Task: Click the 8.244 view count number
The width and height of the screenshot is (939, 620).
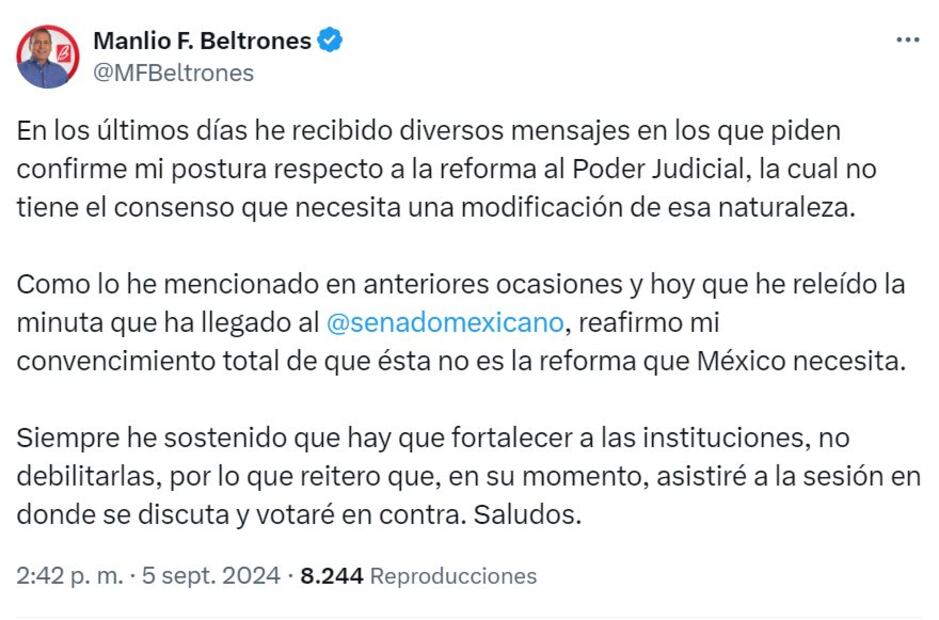Action: (331, 576)
